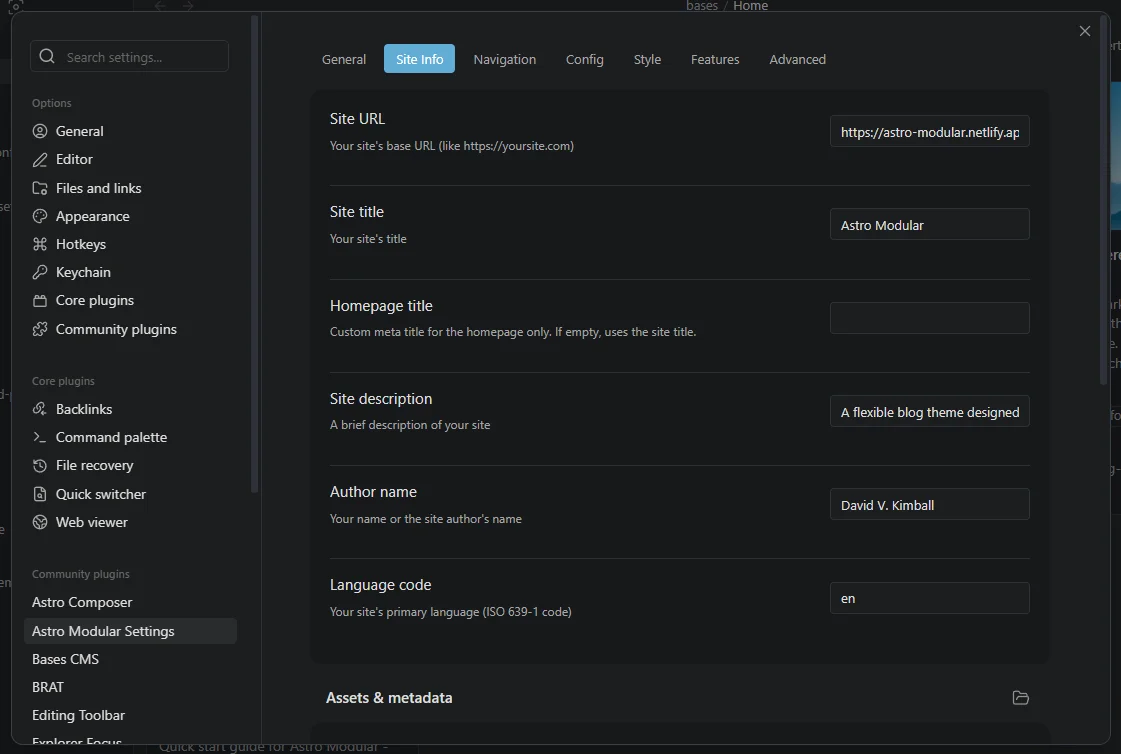Screen dimensions: 1121x754
Task: Click the folder icon beside Assets & metadata
Action: pyautogui.click(x=1020, y=698)
